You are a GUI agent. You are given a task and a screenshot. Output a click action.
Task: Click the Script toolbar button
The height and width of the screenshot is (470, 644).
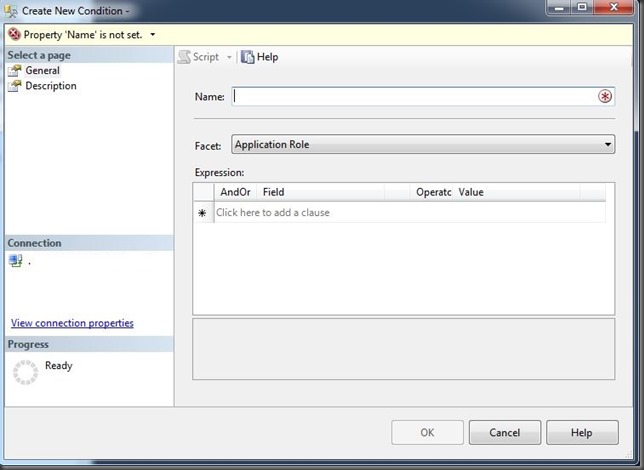click(x=199, y=57)
